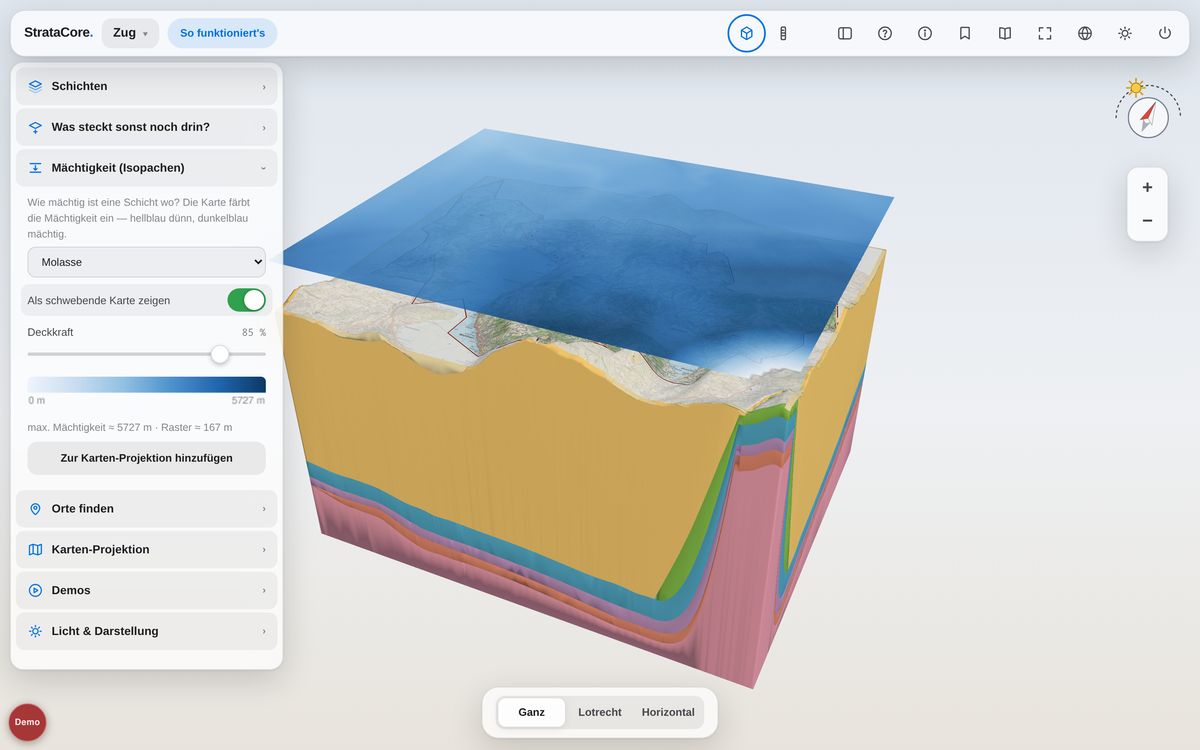The height and width of the screenshot is (750, 1200).
Task: Expand the Orte finden section
Action: (x=147, y=509)
